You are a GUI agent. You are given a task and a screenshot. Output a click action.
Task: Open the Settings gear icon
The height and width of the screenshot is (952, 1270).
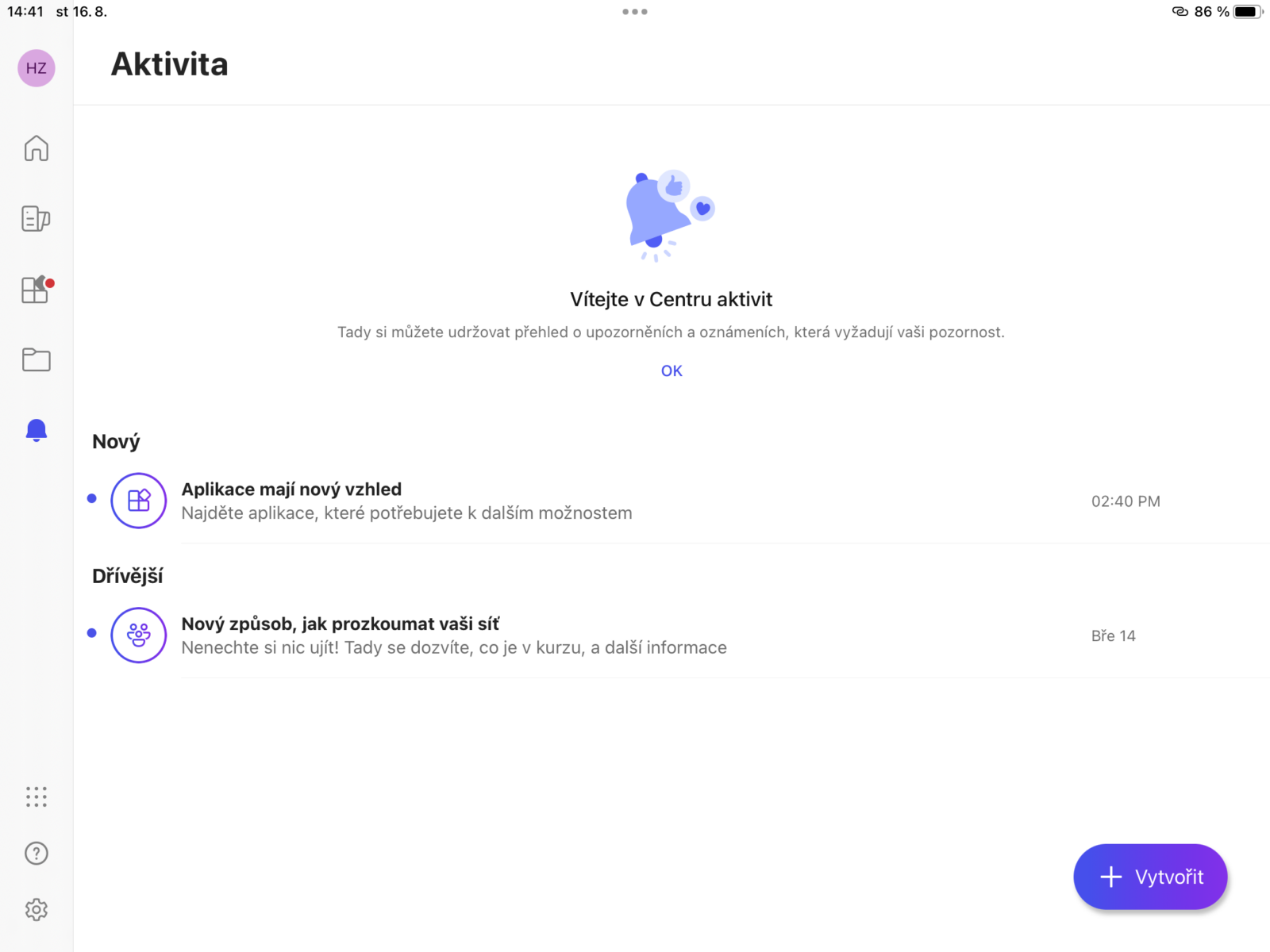[x=37, y=910]
